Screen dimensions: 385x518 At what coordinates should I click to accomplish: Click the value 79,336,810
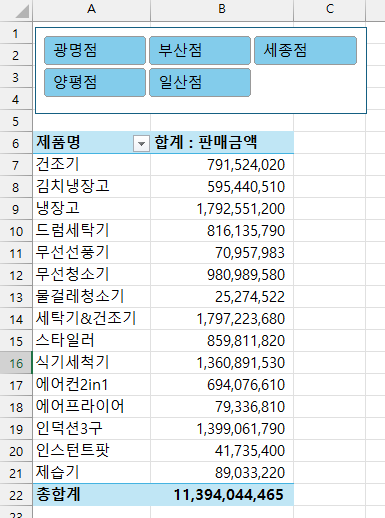[250, 407]
